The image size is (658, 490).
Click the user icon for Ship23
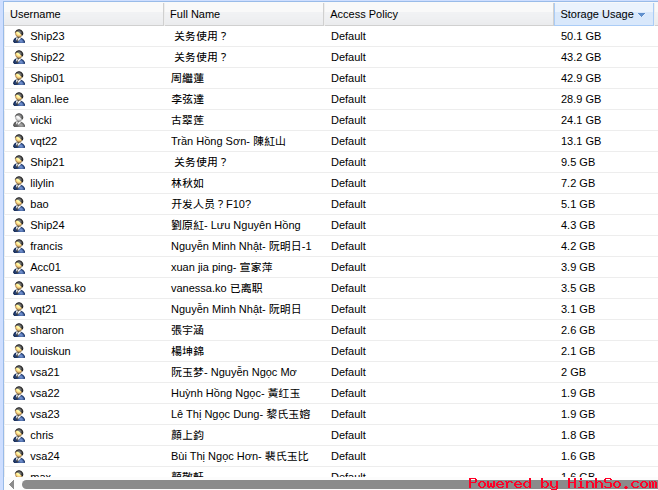[19, 36]
